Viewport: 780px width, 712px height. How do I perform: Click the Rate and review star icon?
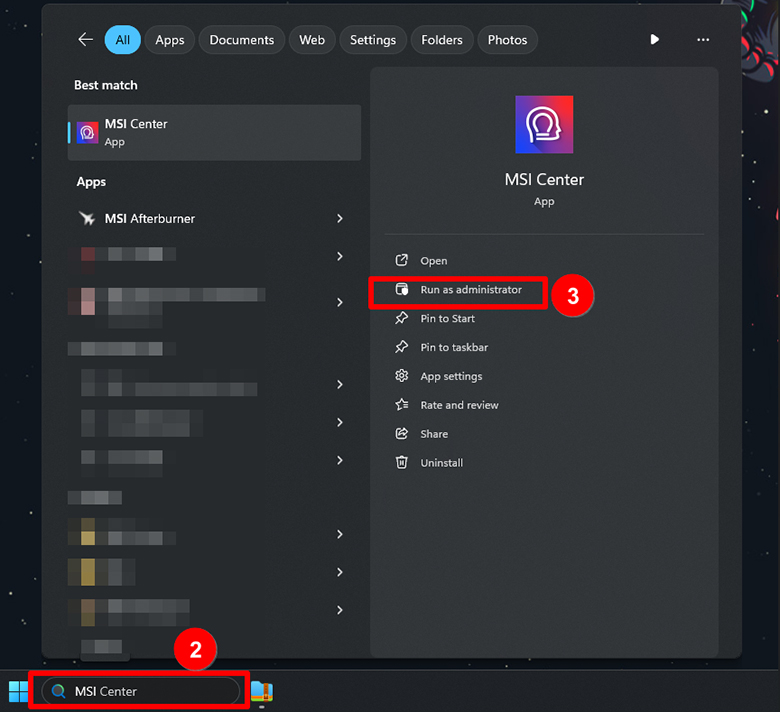coord(401,405)
